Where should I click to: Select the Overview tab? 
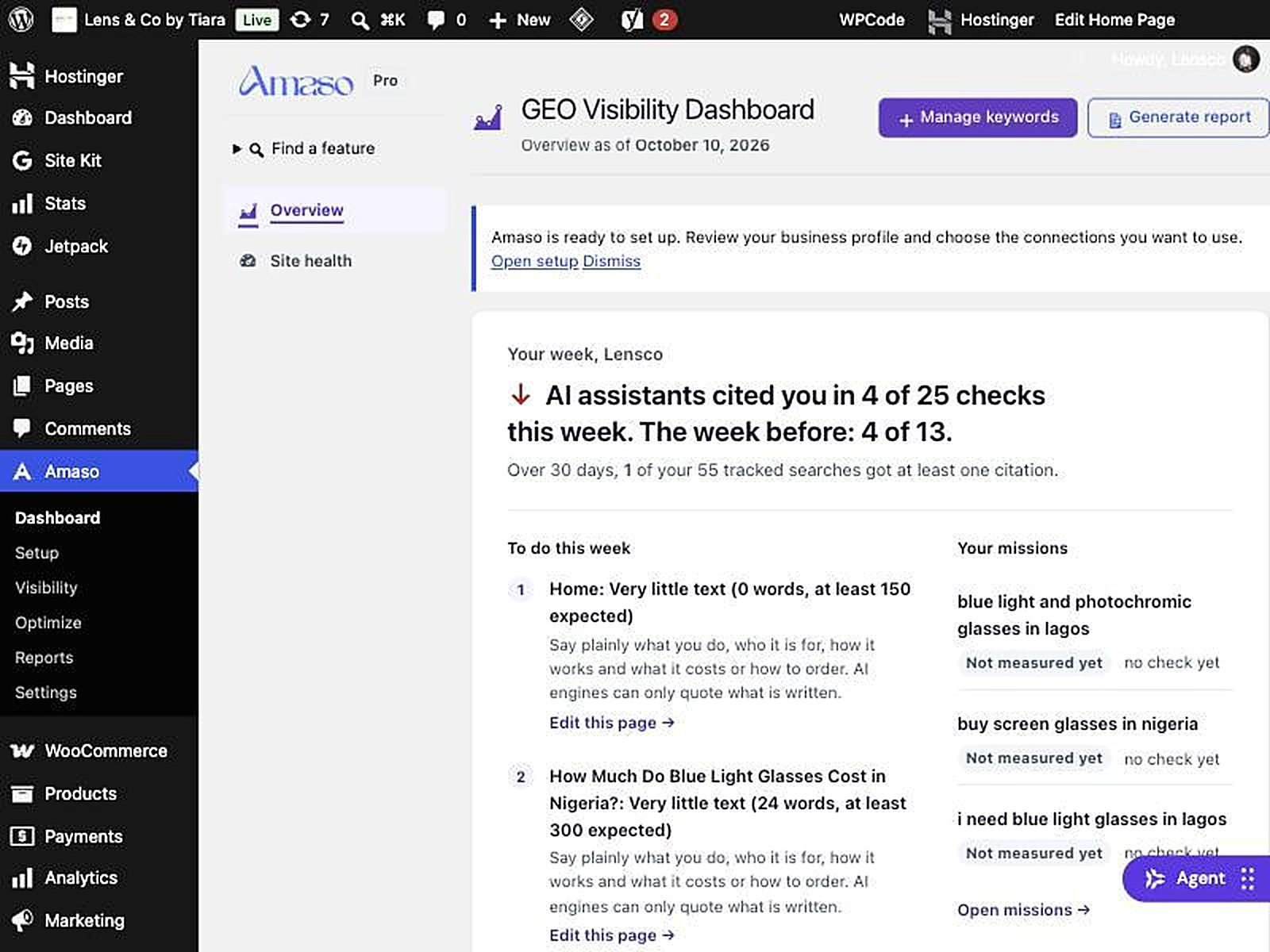click(306, 210)
